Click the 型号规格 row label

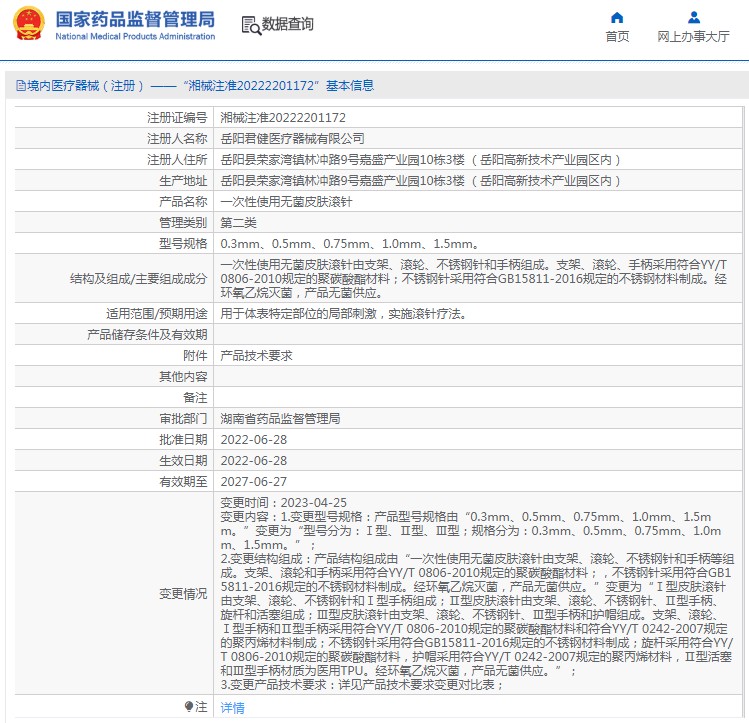click(x=183, y=244)
